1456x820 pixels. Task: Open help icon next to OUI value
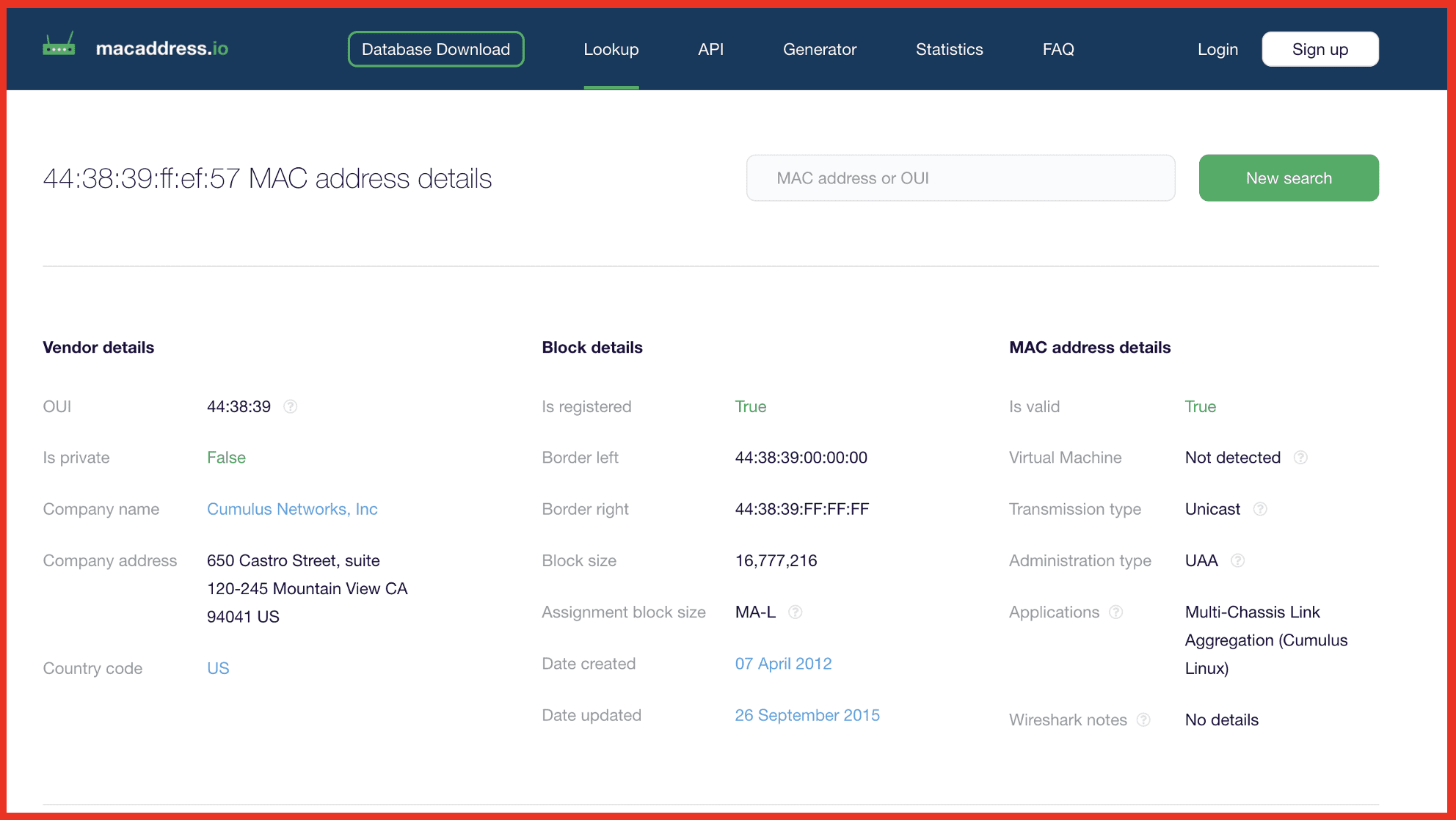(x=291, y=406)
